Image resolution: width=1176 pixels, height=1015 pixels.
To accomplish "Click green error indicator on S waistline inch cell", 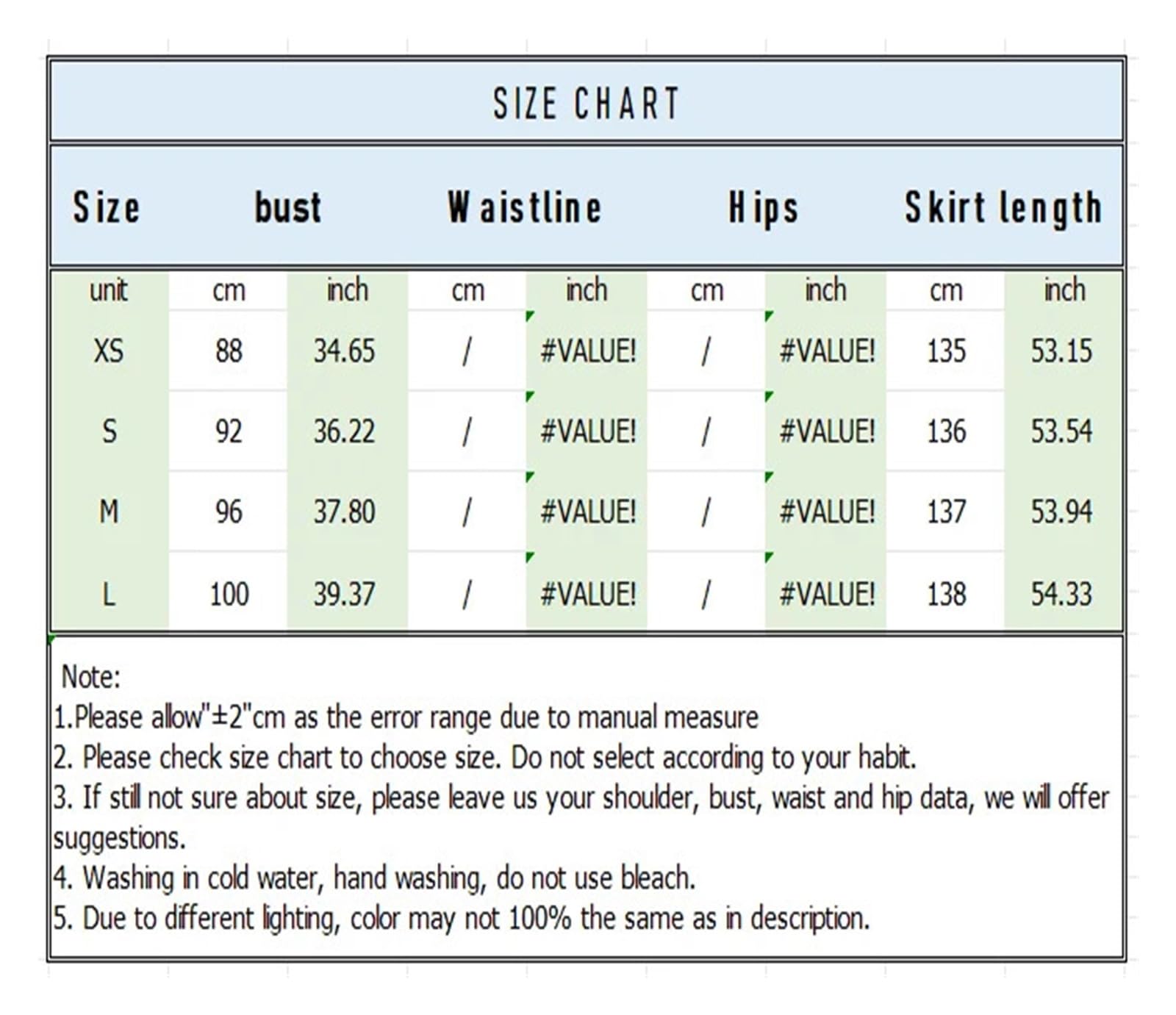I will tap(530, 397).
